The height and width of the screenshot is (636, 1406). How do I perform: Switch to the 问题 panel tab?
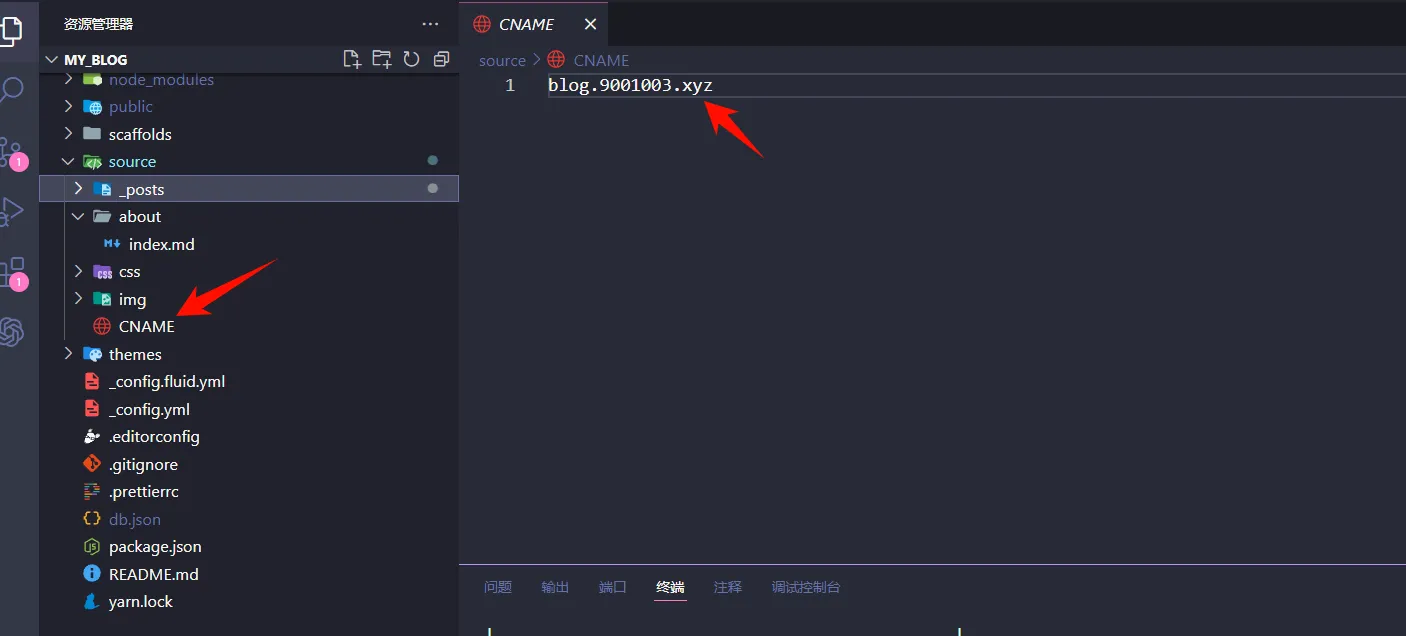click(x=497, y=587)
